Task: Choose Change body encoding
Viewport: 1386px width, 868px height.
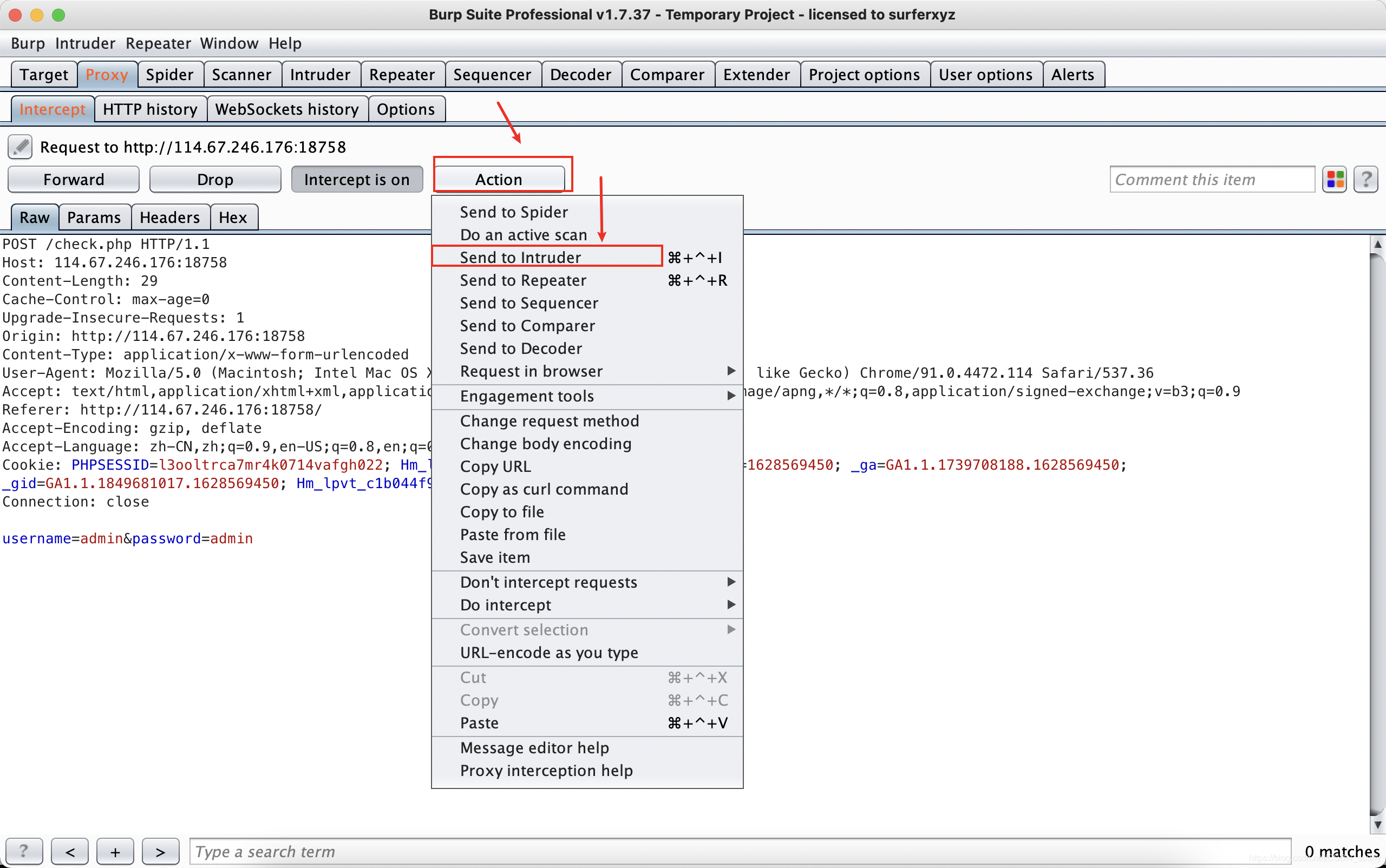Action: point(586,444)
